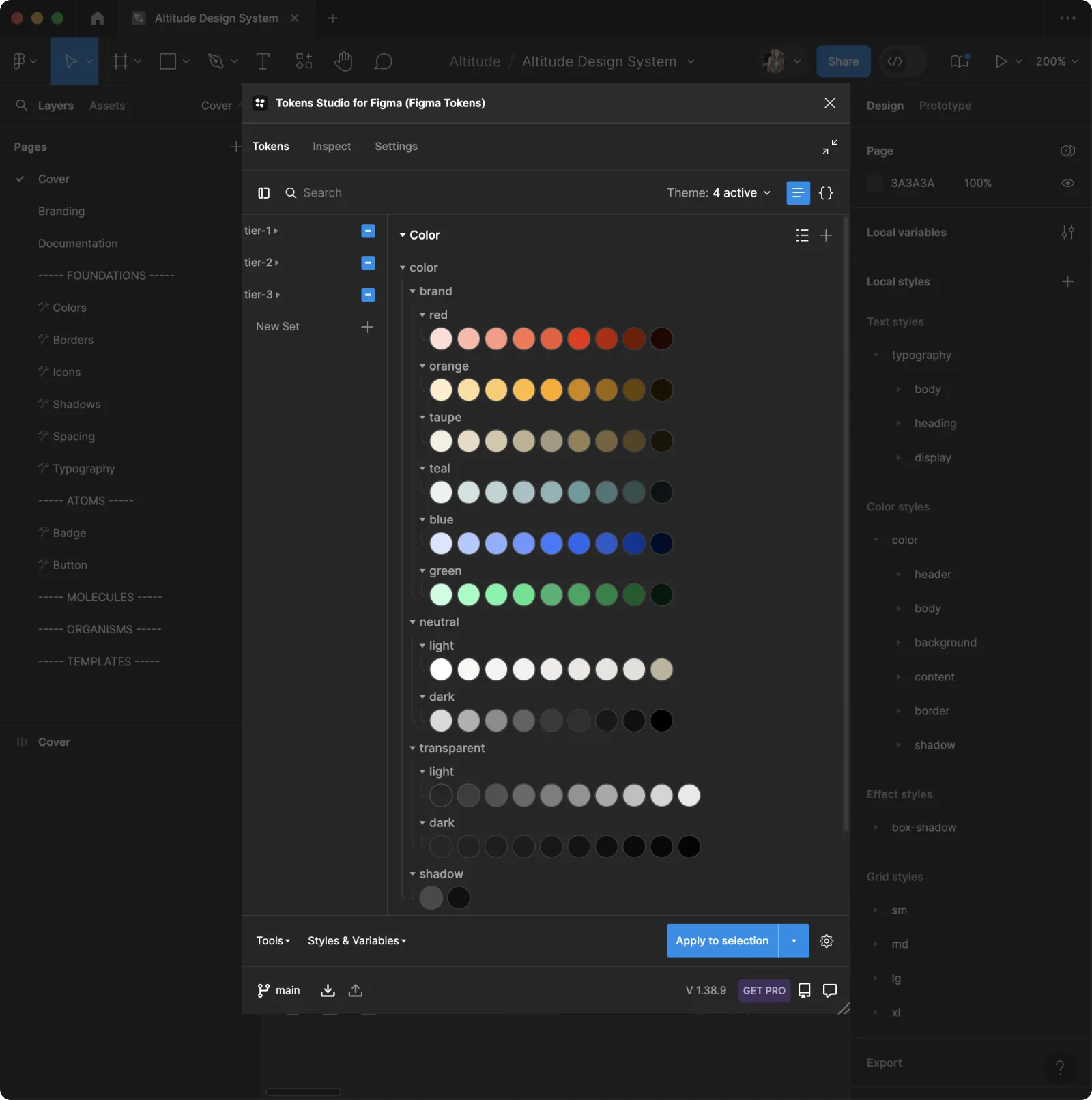Open the Styles & Variables dropdown
Screen dimensions: 1092x1100
[357, 941]
